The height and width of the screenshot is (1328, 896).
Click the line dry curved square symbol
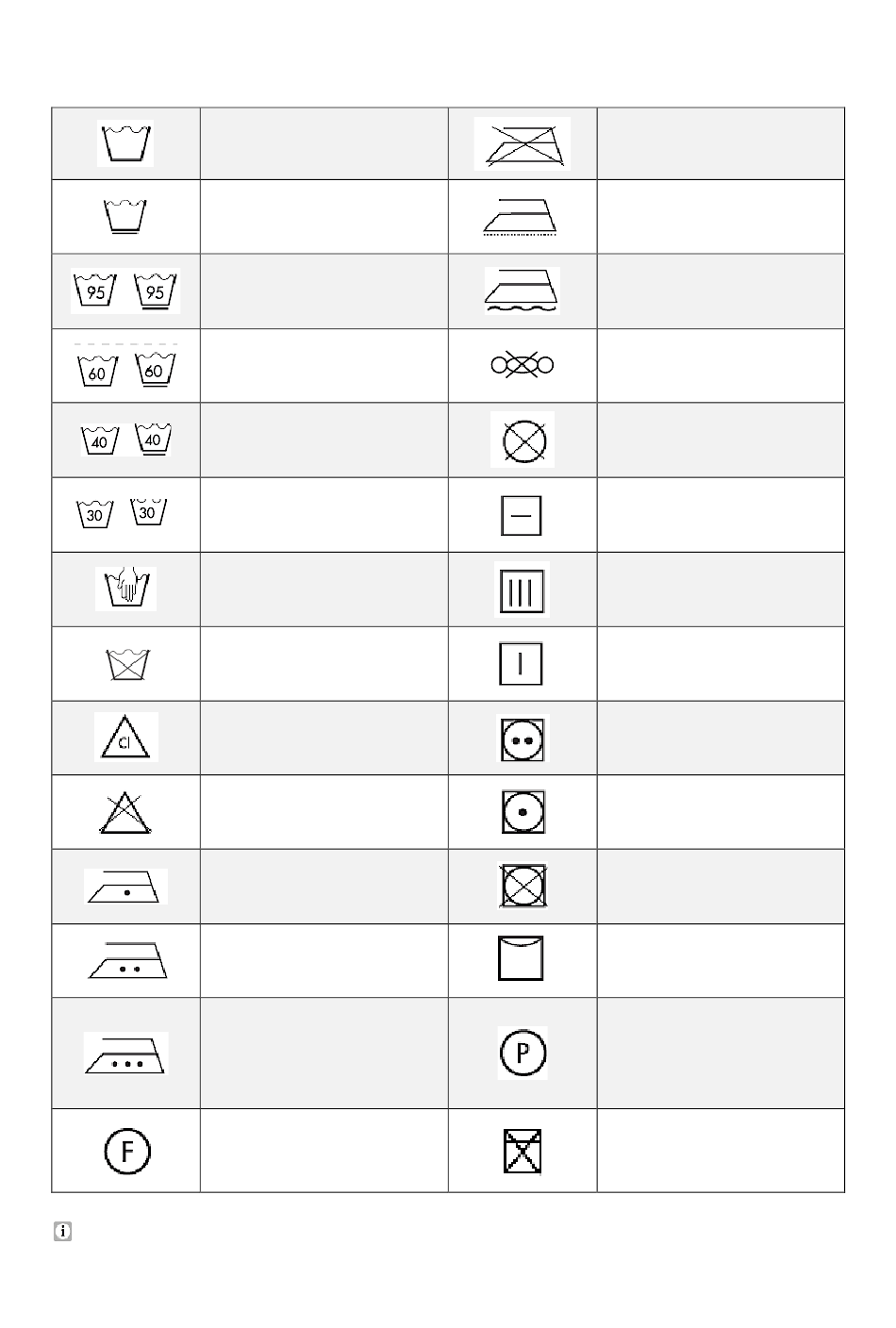[523, 959]
